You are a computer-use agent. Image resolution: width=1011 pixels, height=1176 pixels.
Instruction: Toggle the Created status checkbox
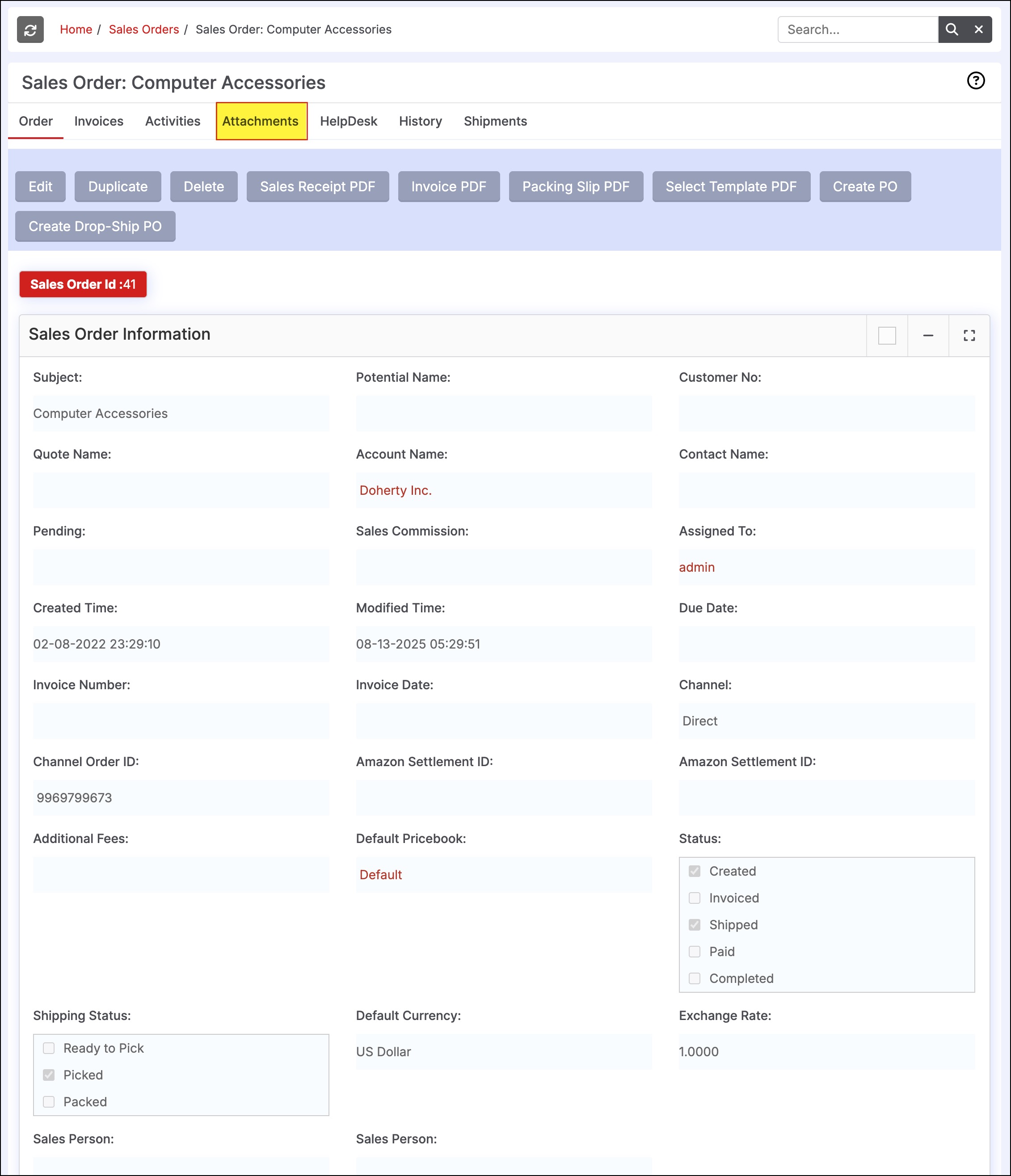click(694, 871)
